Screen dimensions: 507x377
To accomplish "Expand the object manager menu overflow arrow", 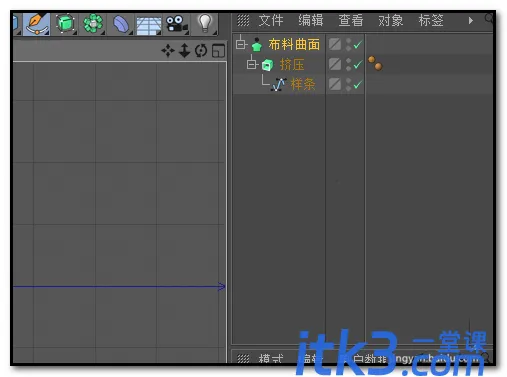I will [471, 21].
